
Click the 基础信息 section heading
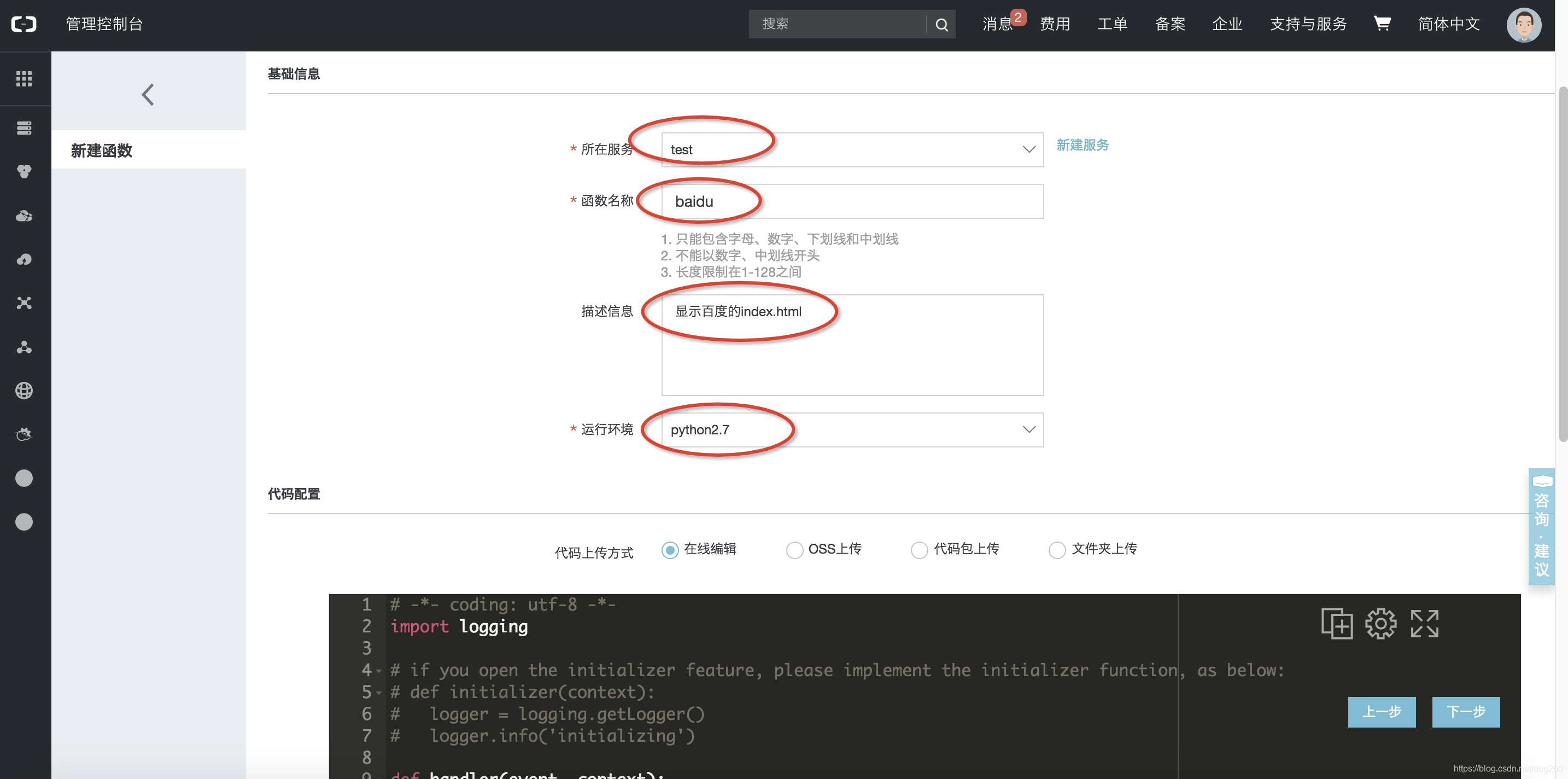pos(294,74)
